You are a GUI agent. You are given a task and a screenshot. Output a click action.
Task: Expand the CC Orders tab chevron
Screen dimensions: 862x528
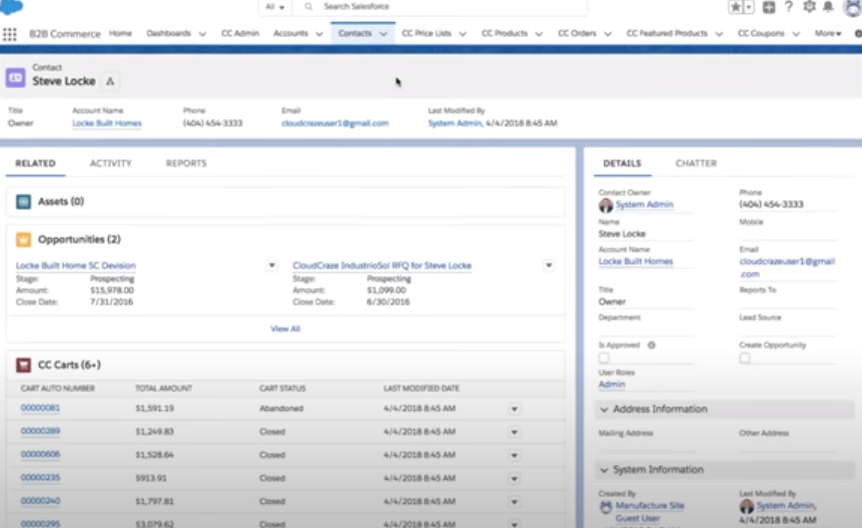pos(607,34)
